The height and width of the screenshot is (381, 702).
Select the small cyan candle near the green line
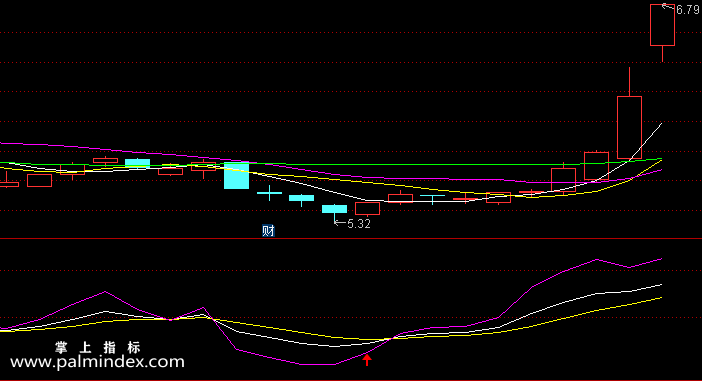coord(137,163)
